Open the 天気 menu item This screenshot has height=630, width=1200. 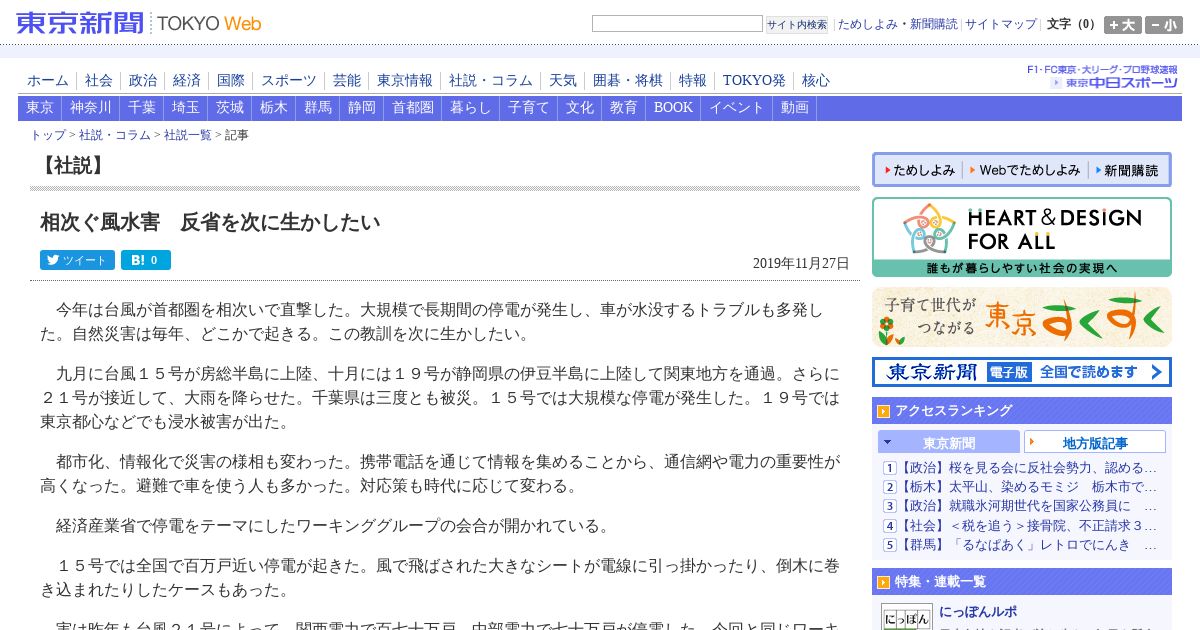tap(563, 80)
